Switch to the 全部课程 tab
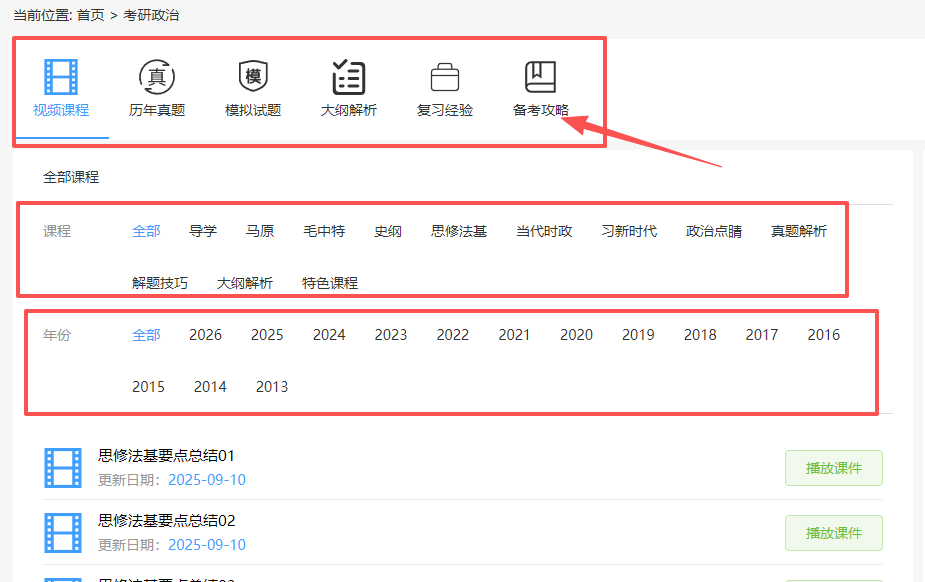This screenshot has width=925, height=582. click(71, 177)
